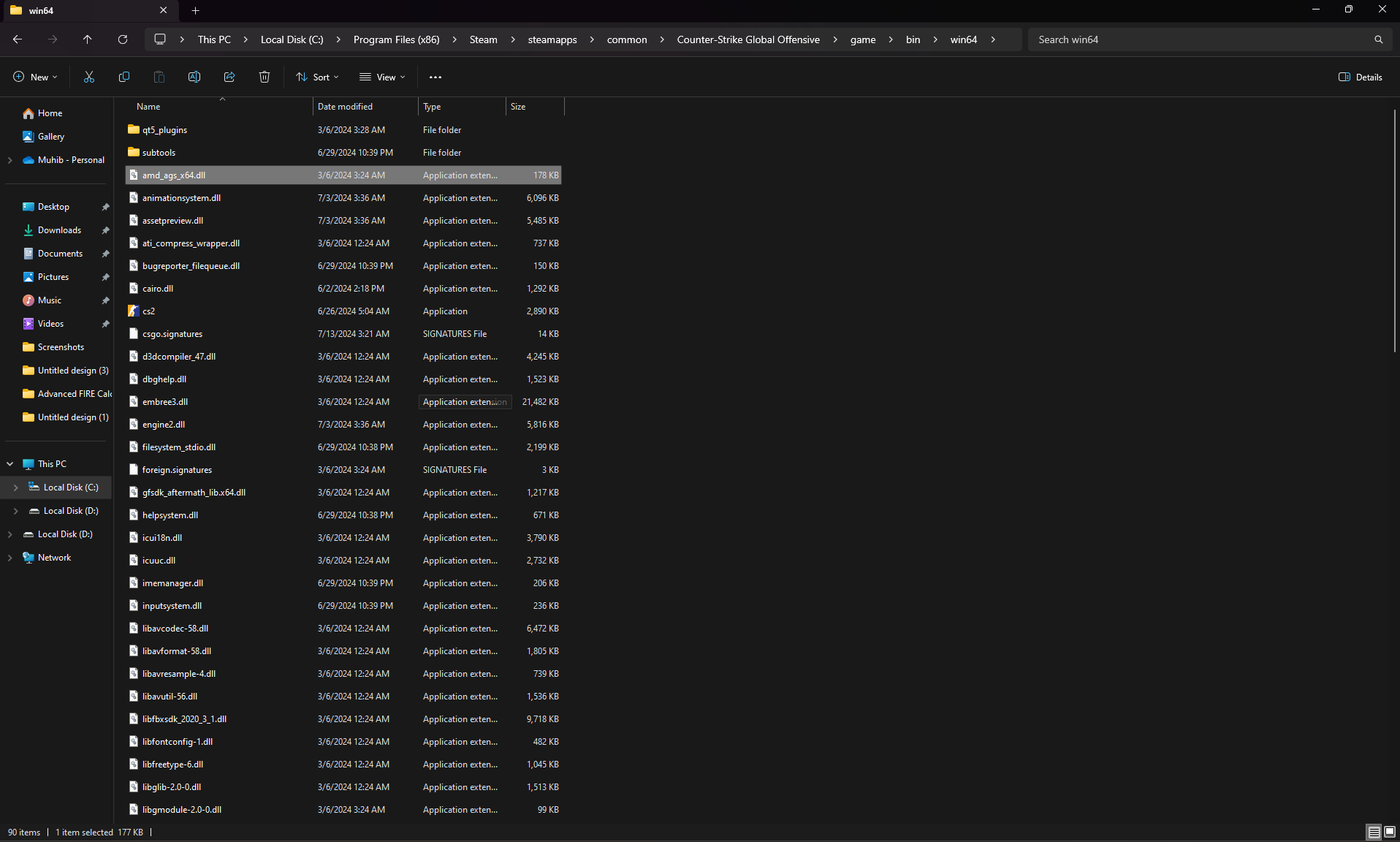This screenshot has height=842, width=1400.
Task: Navigate to Counter-Strike Global Offensive breadcrumb
Action: point(748,39)
